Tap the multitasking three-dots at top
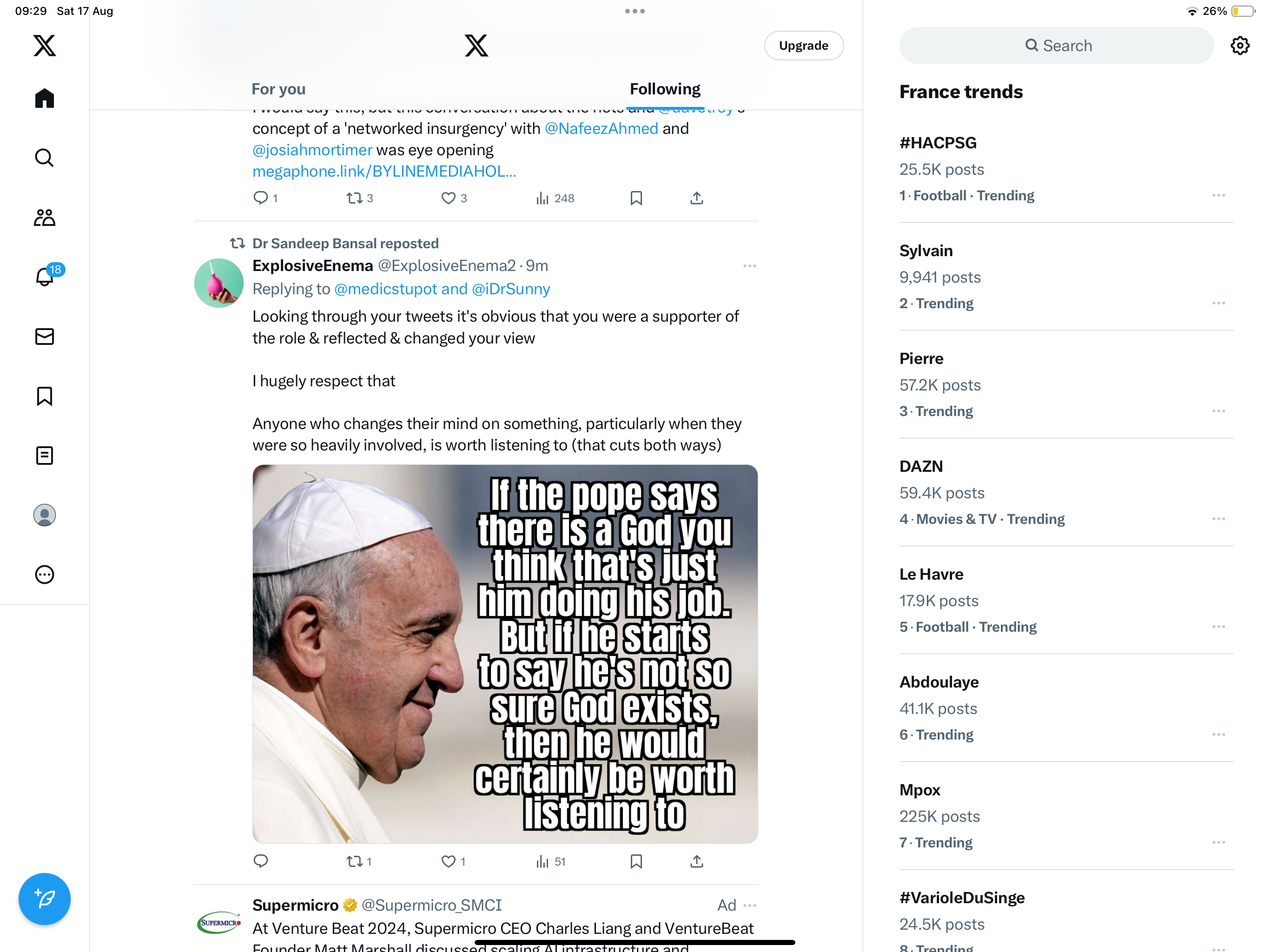Image resolution: width=1270 pixels, height=952 pixels. click(x=635, y=11)
